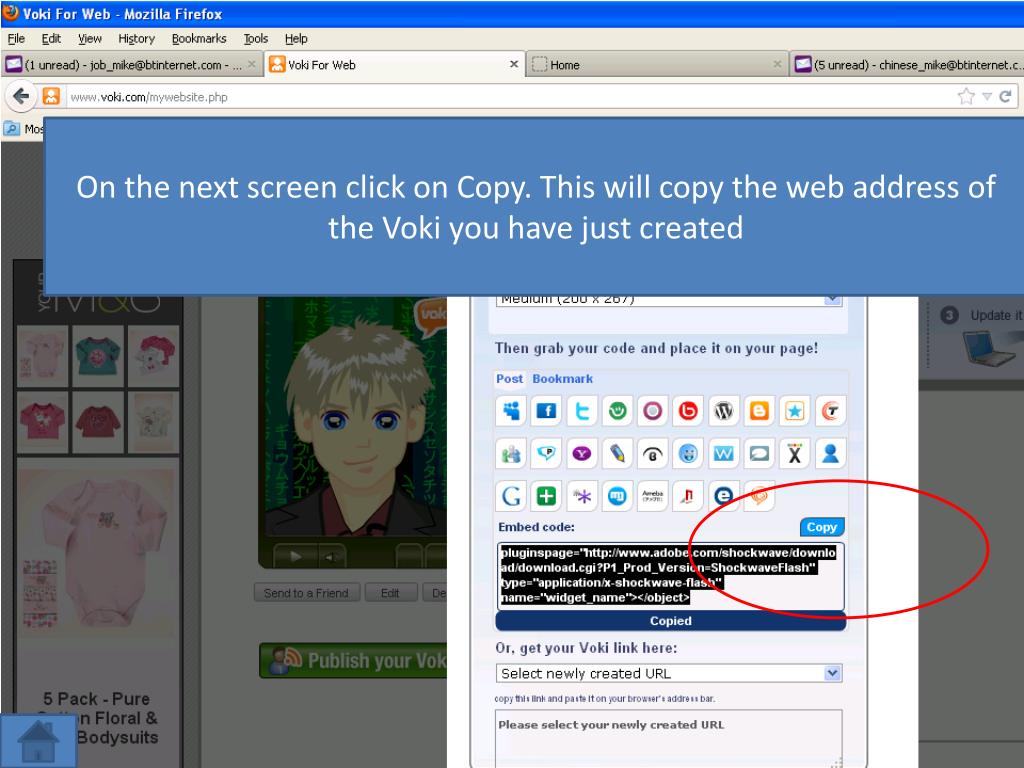Open the Edit menu
Image resolution: width=1024 pixels, height=768 pixels.
point(51,39)
